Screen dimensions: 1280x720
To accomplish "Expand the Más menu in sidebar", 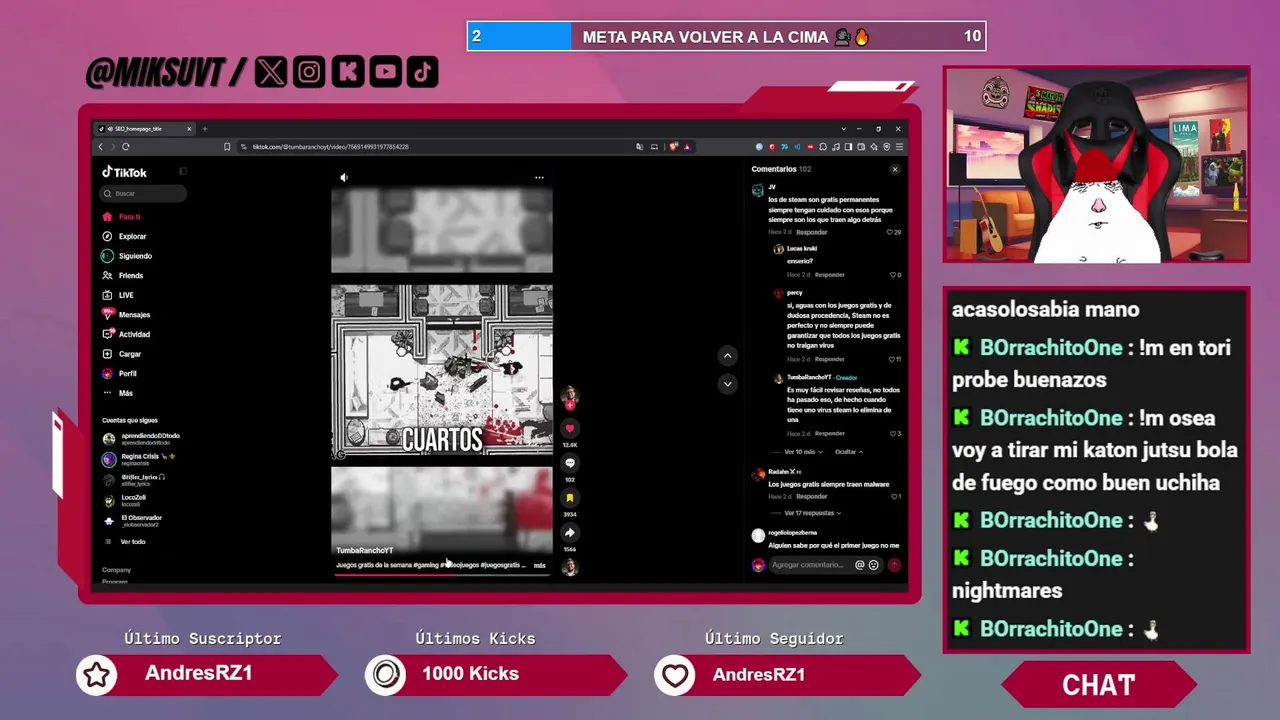I will pyautogui.click(x=118, y=393).
